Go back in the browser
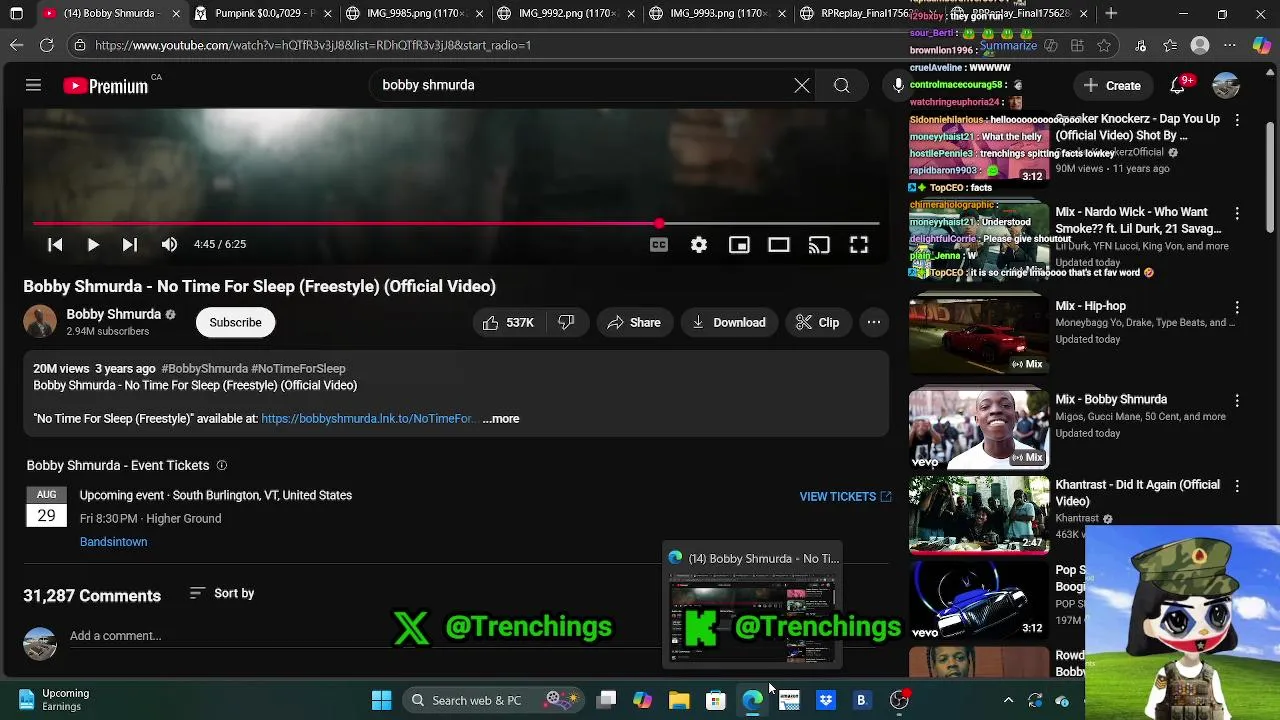The width and height of the screenshot is (1280, 720). 16,45
